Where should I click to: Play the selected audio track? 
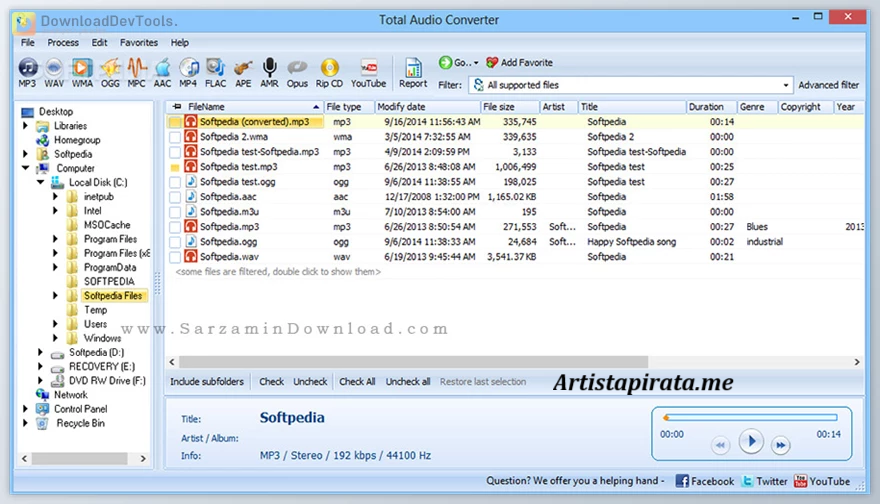(x=751, y=441)
